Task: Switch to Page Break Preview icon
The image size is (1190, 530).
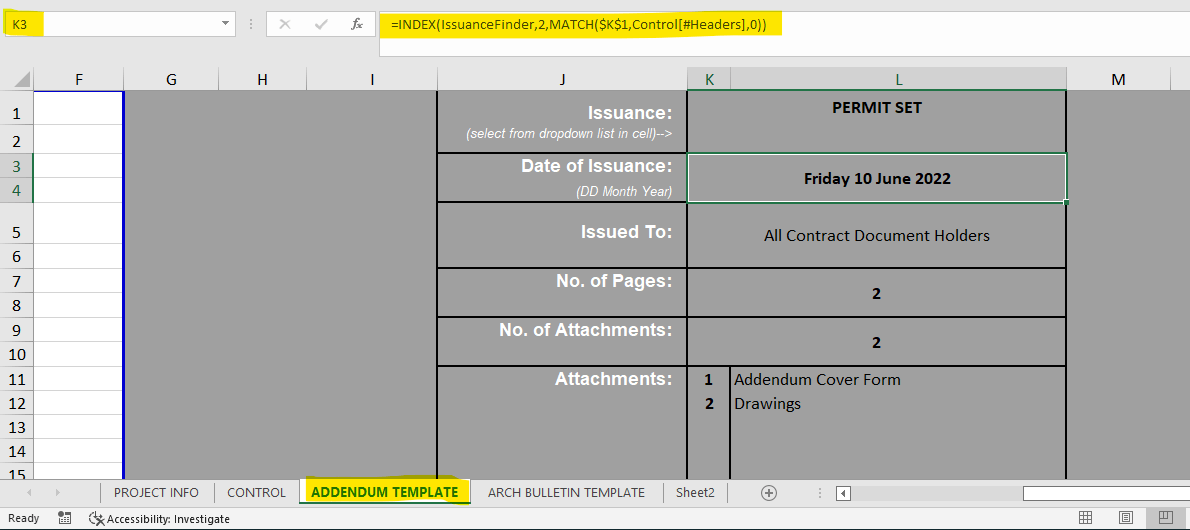Action: point(1167,518)
